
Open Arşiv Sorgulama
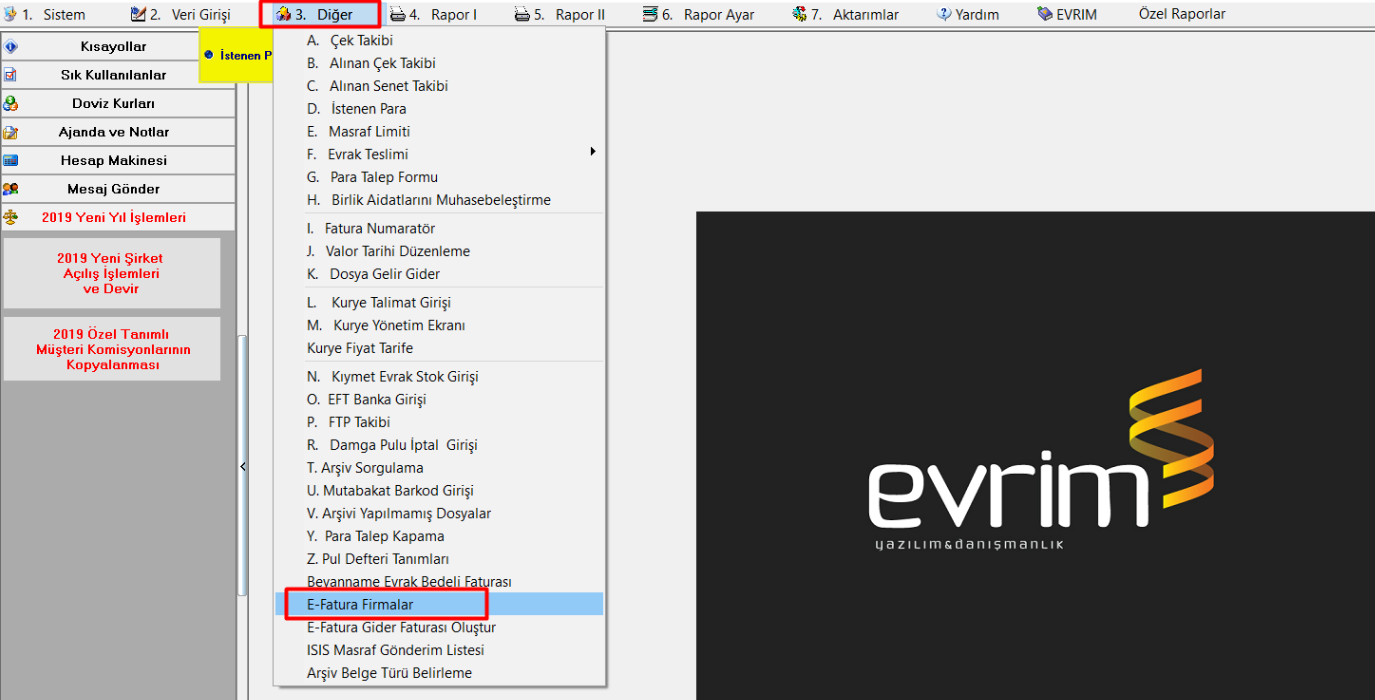coord(440,468)
